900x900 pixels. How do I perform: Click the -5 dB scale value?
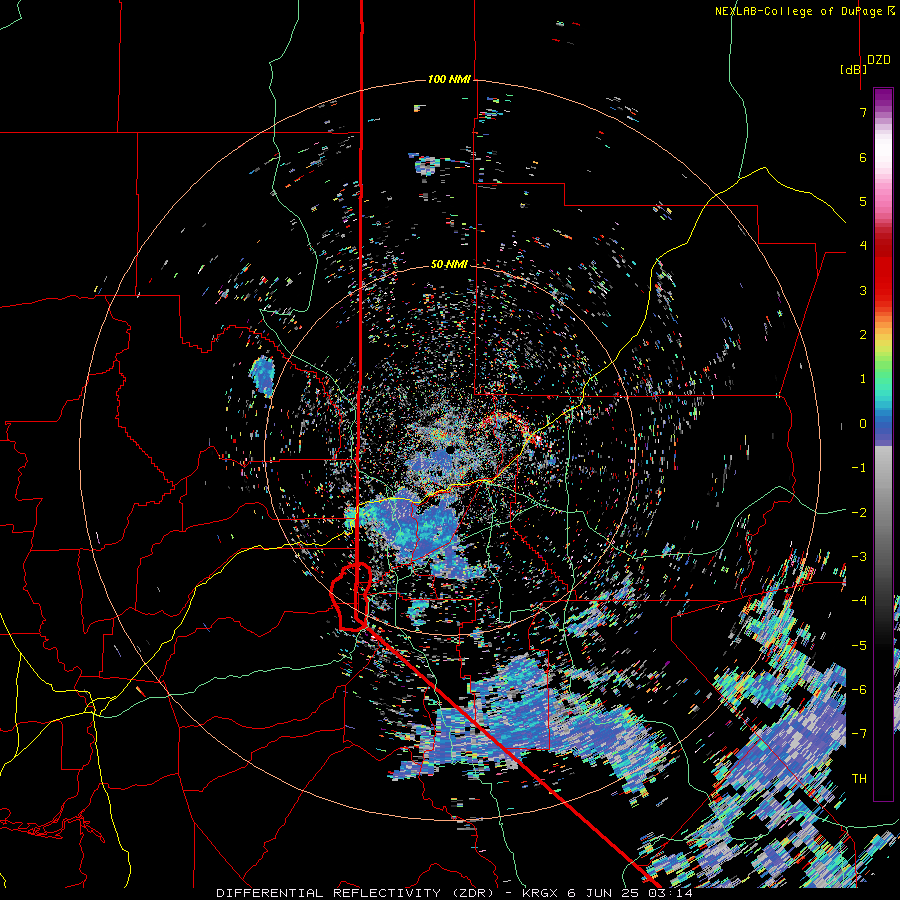(859, 645)
